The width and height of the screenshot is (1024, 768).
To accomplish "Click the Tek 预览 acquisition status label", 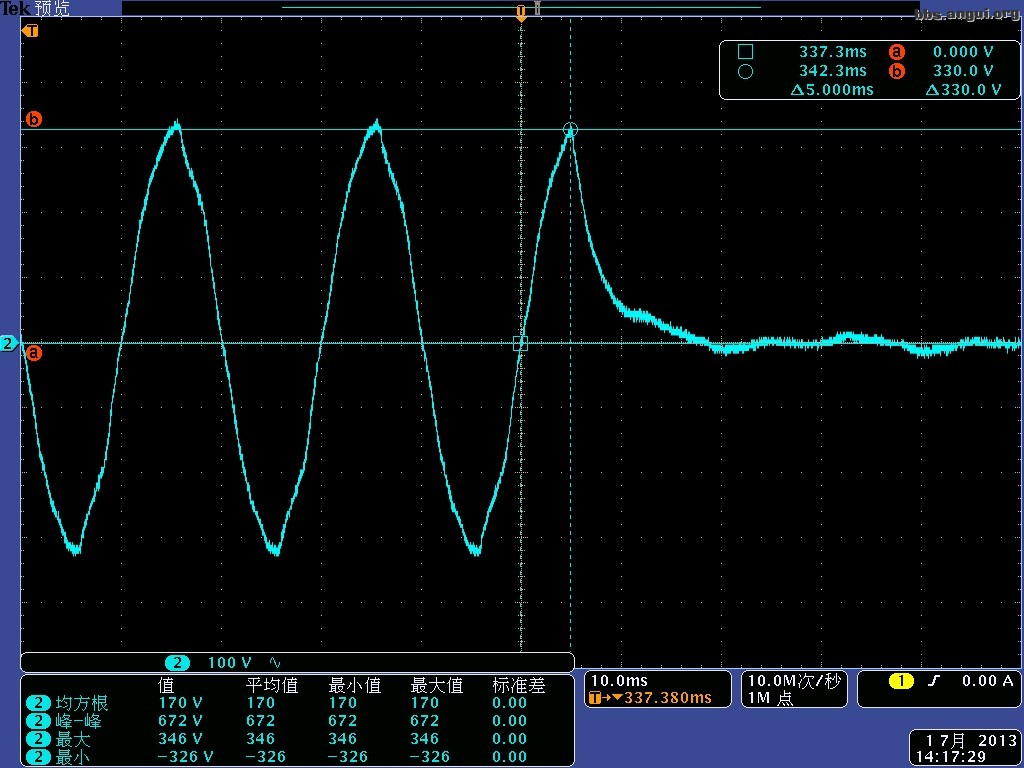I will pyautogui.click(x=36, y=9).
